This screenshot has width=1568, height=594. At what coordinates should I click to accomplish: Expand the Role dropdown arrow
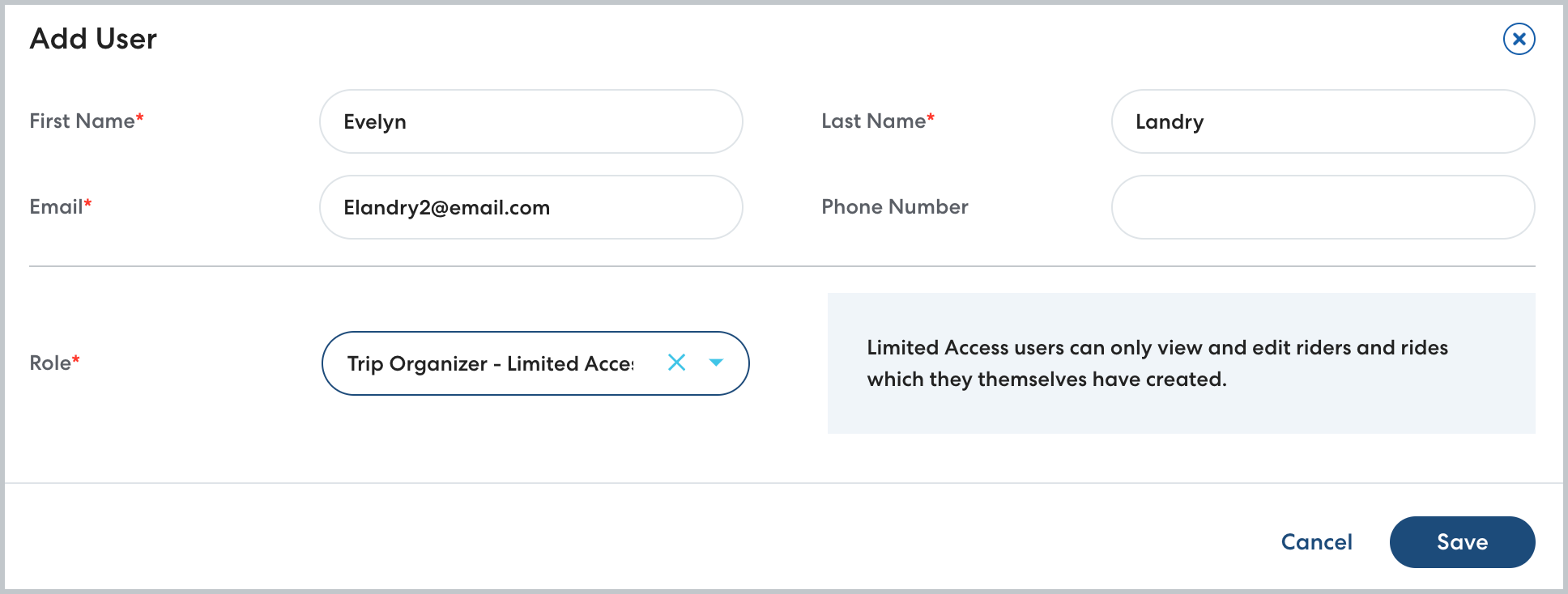coord(716,363)
